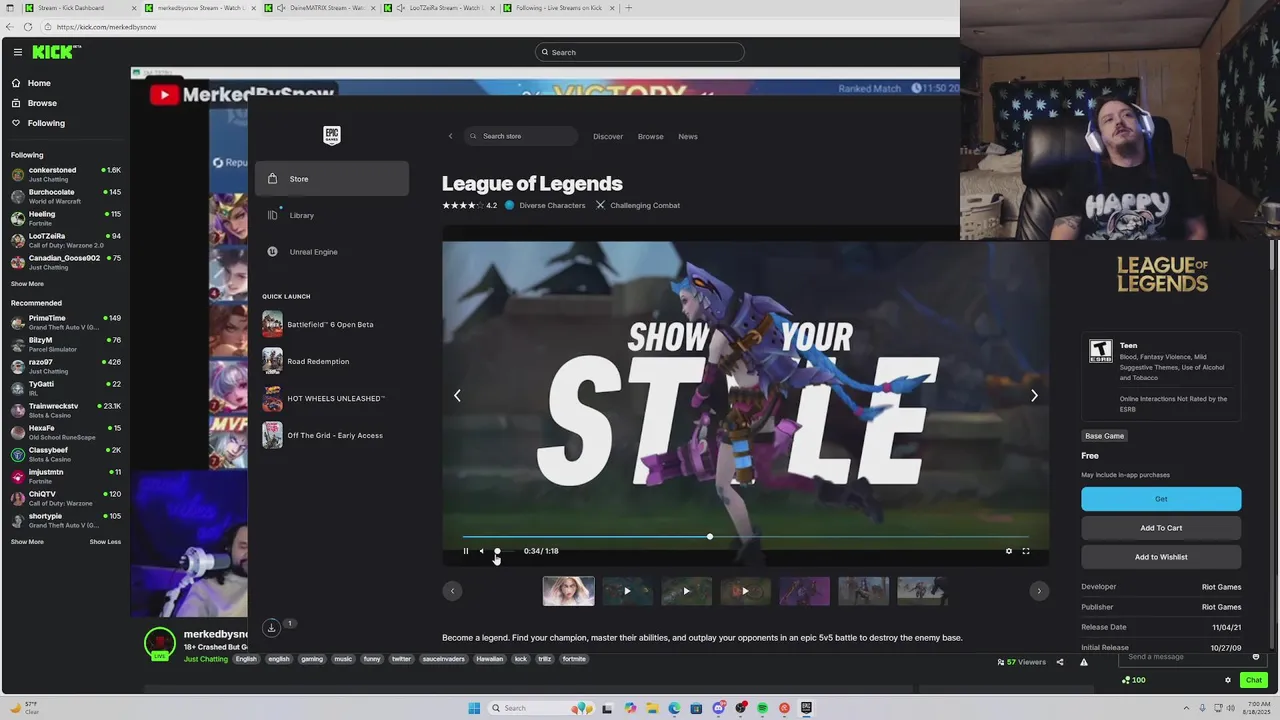Image resolution: width=1280 pixels, height=720 pixels.
Task: Open Burchocolate channel in Following list
Action: [66, 196]
